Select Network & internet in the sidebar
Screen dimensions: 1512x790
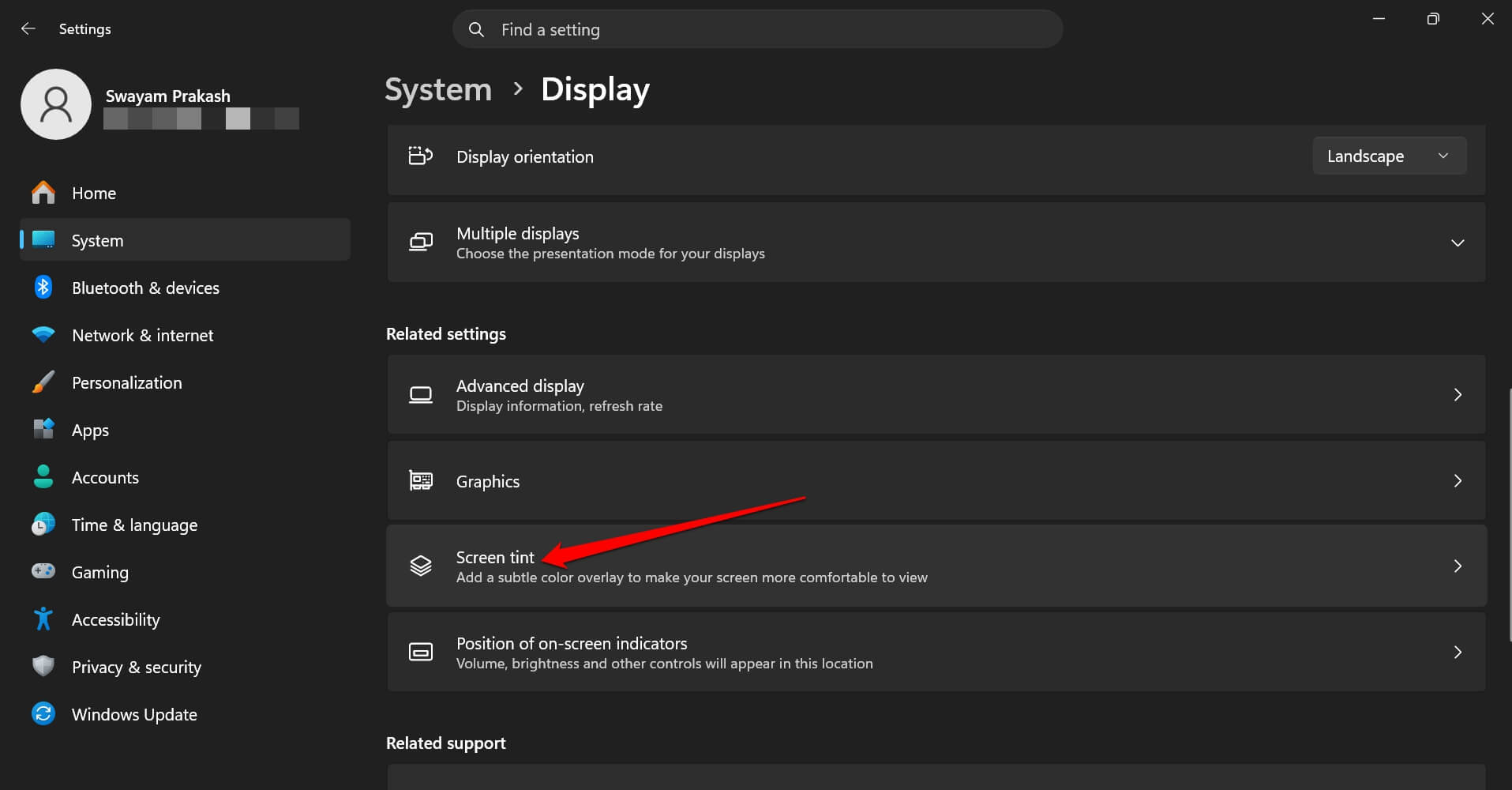pyautogui.click(x=185, y=335)
